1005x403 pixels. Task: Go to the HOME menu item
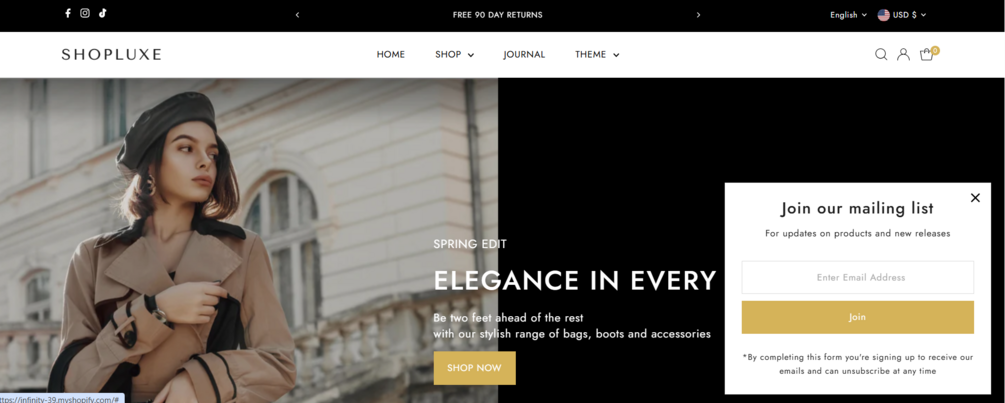[390, 54]
